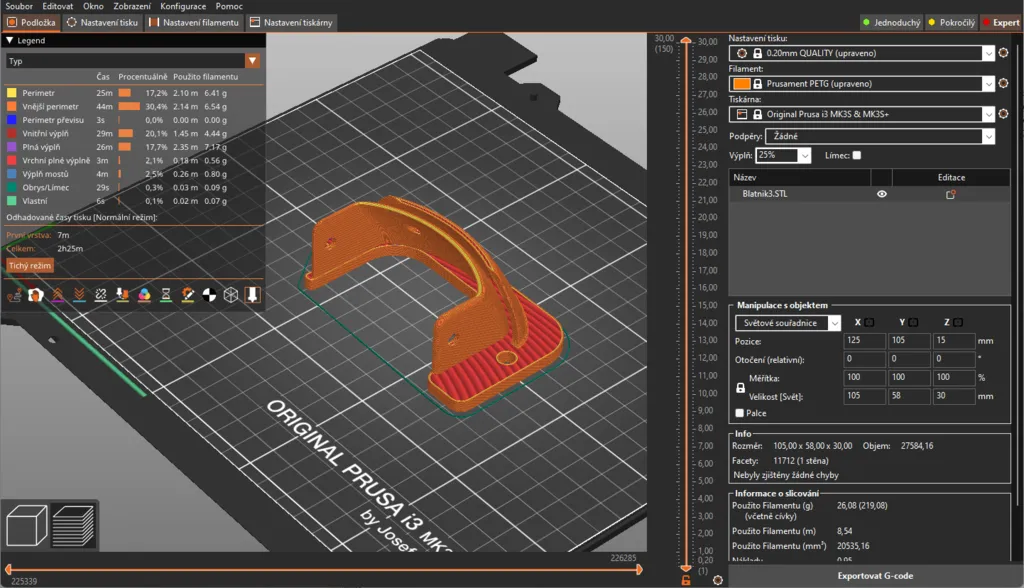Open print settings gear next to 0.20mm QUALITY
This screenshot has width=1024, height=588.
1004,52
